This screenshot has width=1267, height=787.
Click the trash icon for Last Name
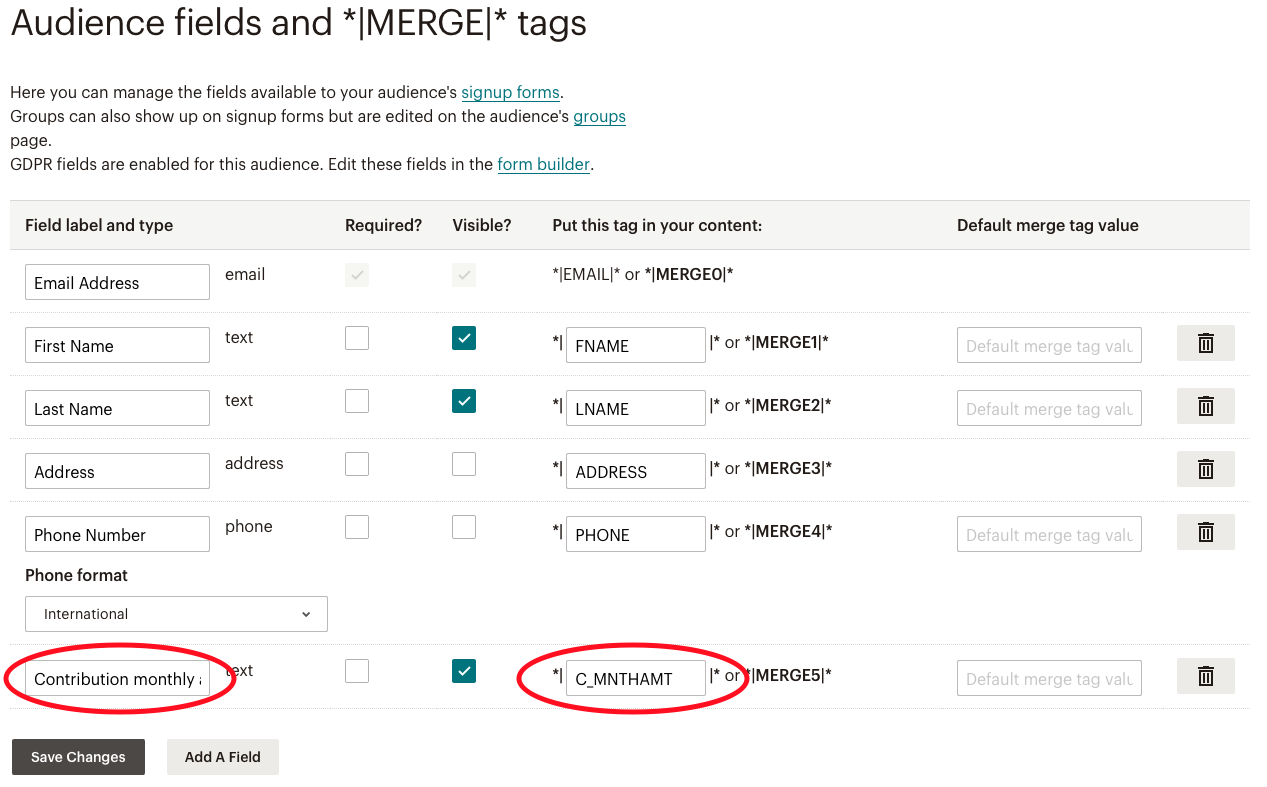pyautogui.click(x=1205, y=407)
